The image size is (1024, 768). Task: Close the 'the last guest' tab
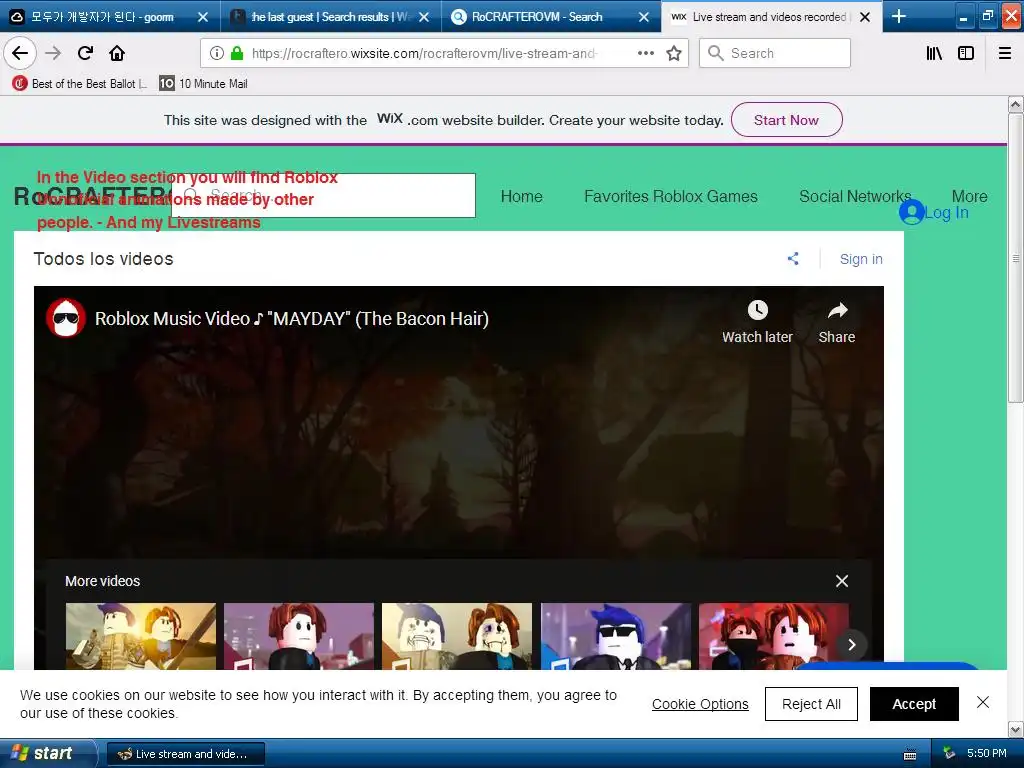coord(424,17)
